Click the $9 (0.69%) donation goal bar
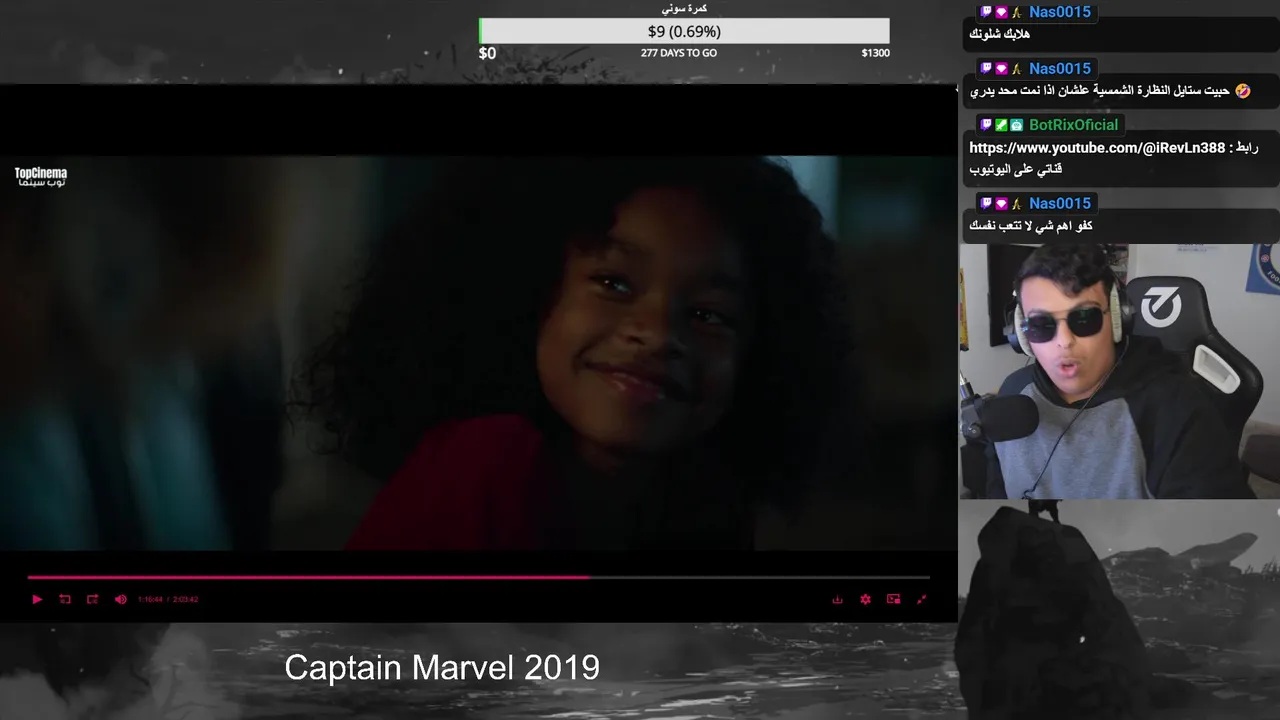1280x720 pixels. [684, 31]
